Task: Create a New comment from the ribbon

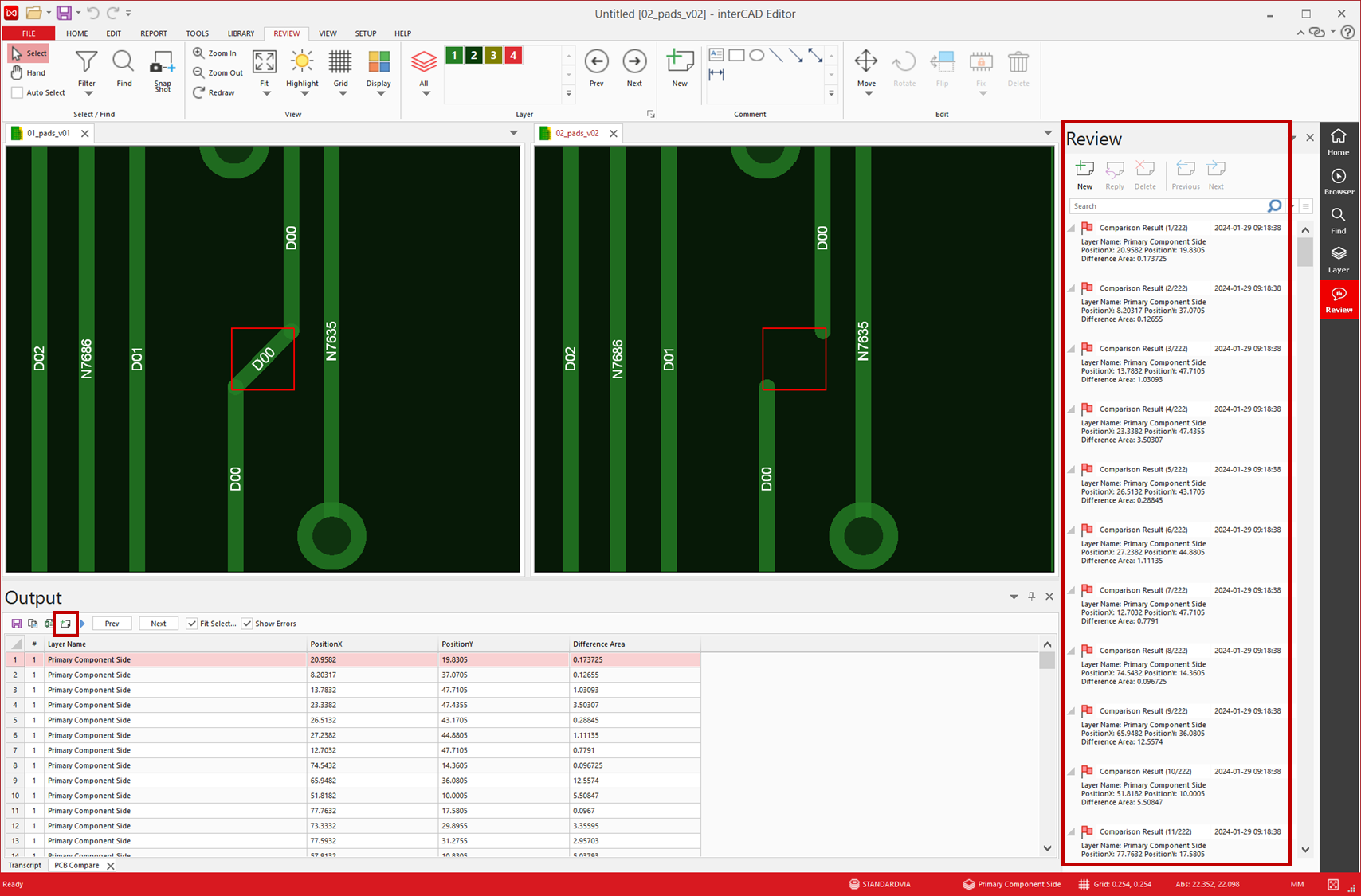Action: 680,68
